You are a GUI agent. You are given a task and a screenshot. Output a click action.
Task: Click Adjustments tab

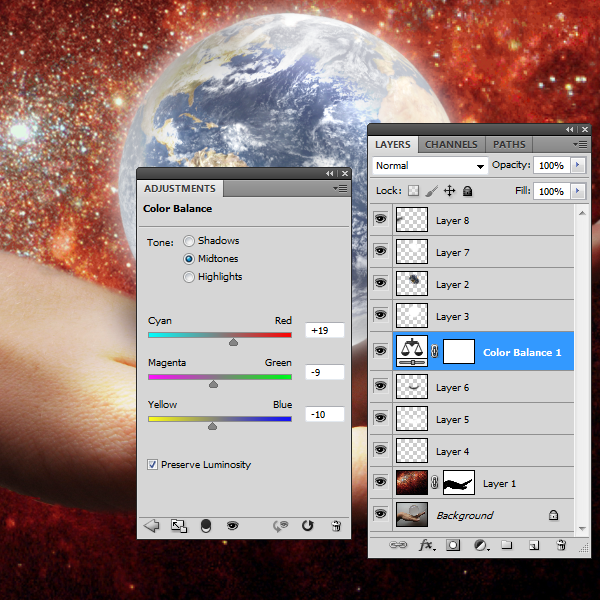click(x=180, y=189)
